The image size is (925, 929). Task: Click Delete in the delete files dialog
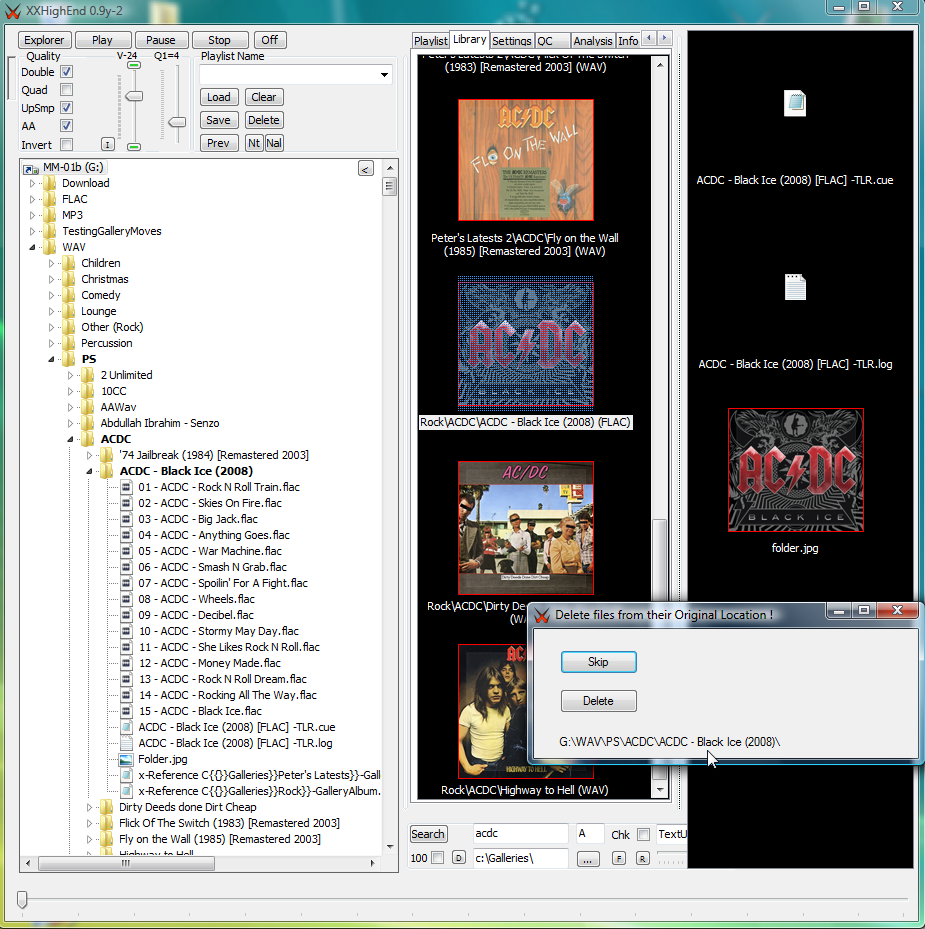coord(598,701)
